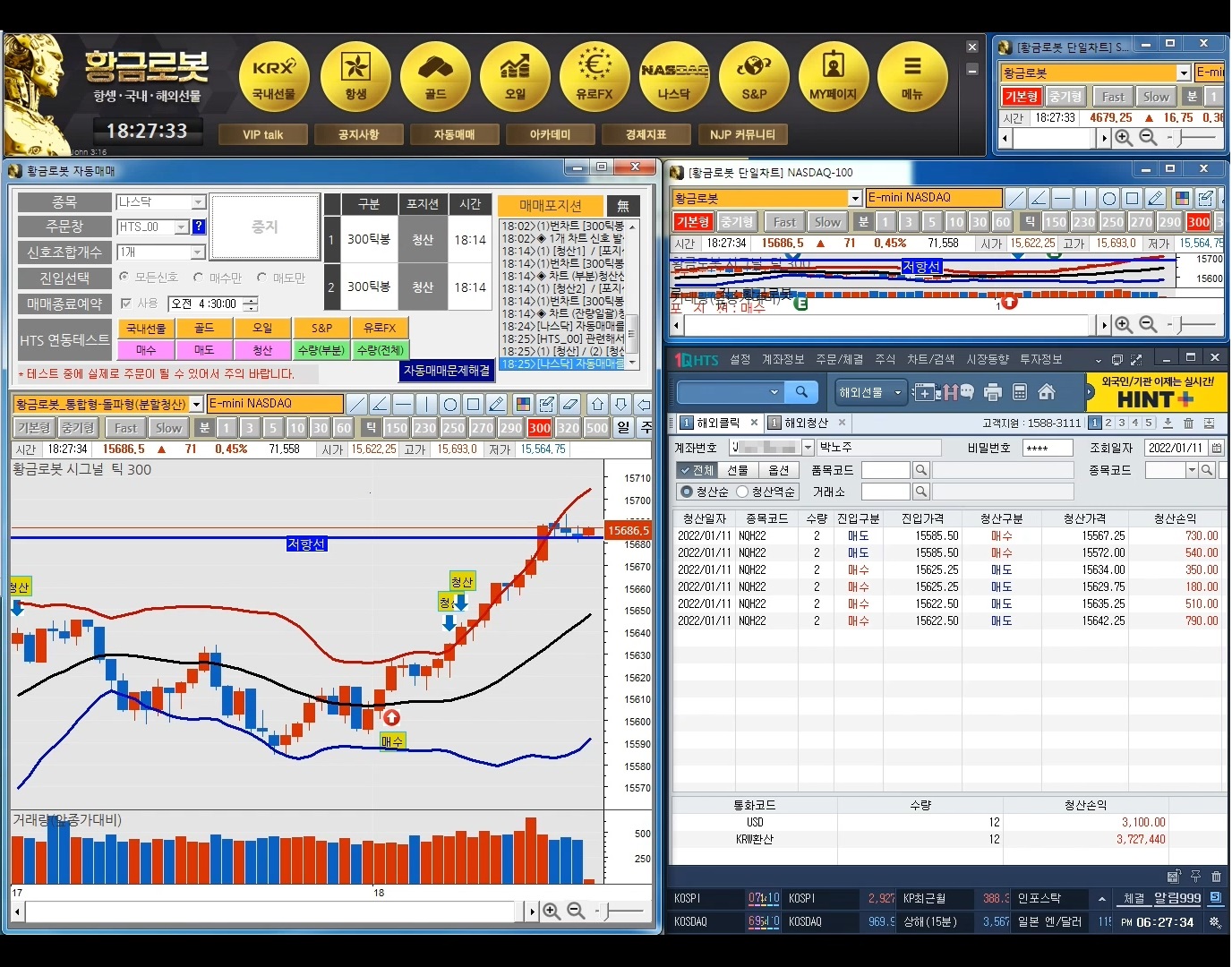Screen dimensions: 1232x967
Task: Click the 비밀번호 password field
Action: coord(1047,448)
